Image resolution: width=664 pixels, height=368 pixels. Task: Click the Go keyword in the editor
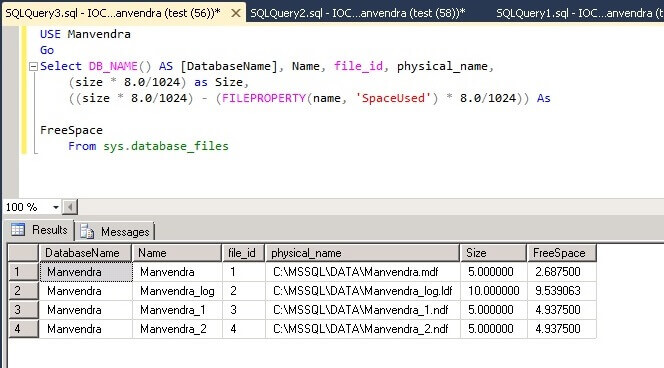point(47,50)
